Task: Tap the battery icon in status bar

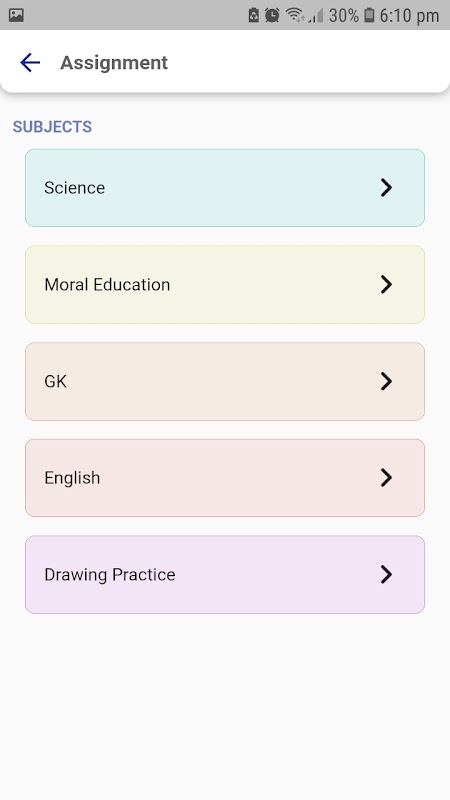Action: (369, 15)
